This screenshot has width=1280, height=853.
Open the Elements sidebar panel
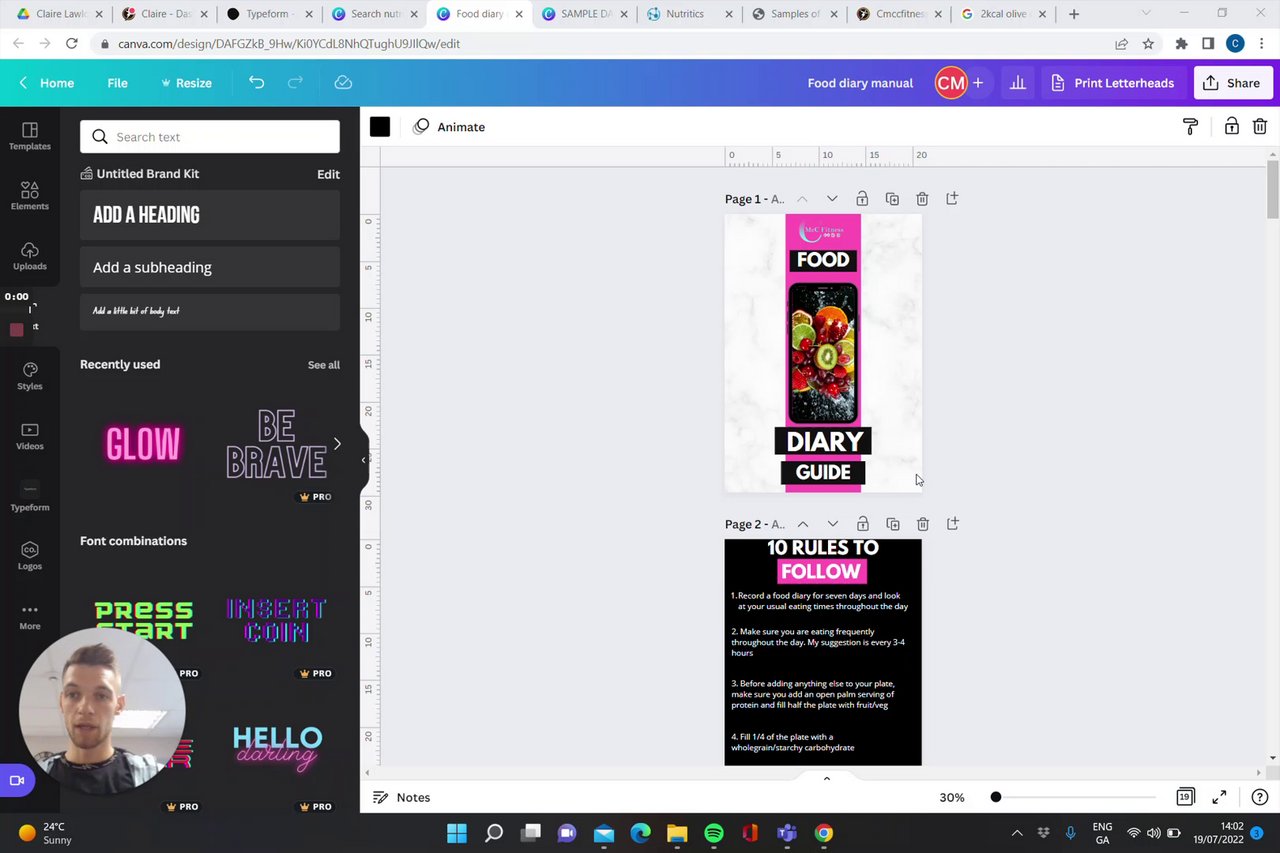(30, 196)
